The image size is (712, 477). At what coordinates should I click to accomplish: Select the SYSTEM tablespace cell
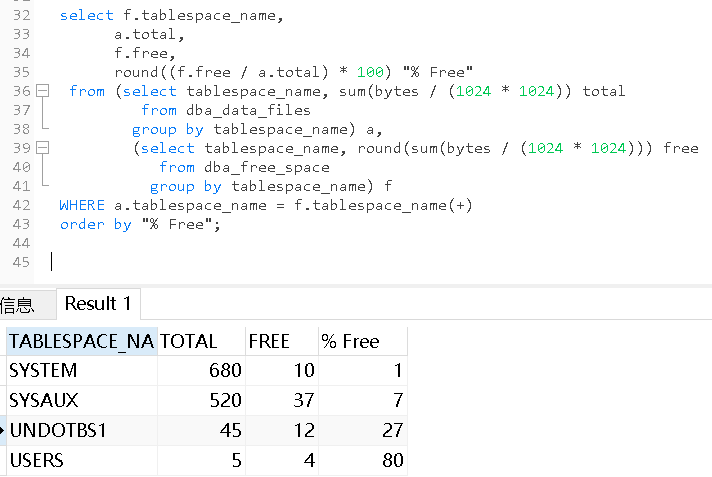[81, 371]
